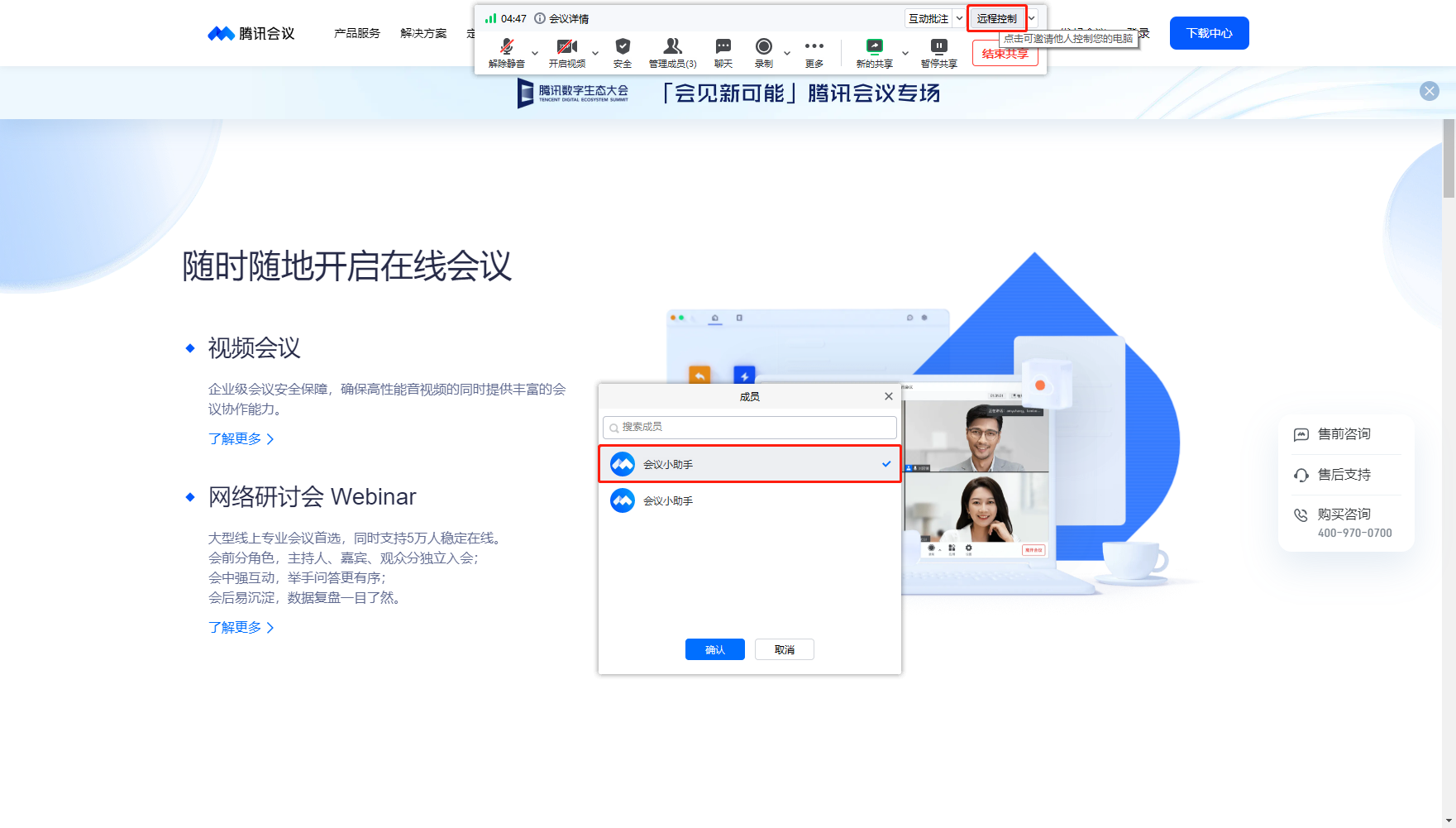1456x828 pixels.
Task: Close the summit banner with the X icon
Action: 1430,91
